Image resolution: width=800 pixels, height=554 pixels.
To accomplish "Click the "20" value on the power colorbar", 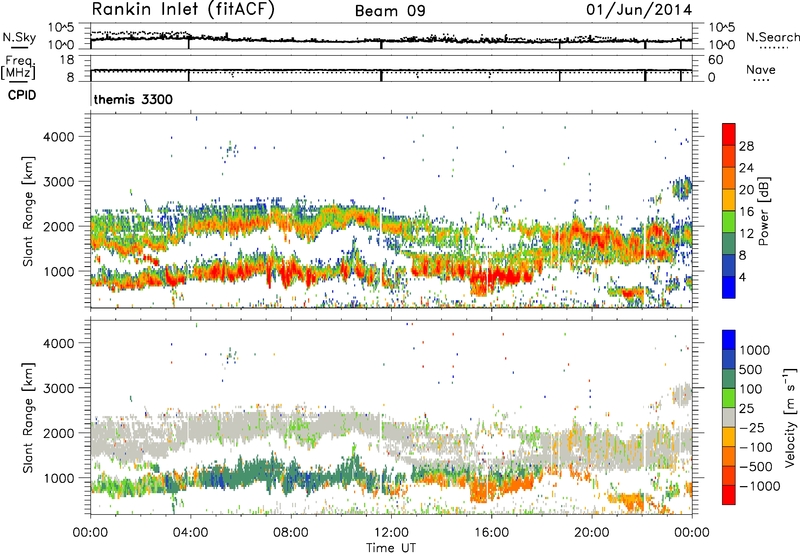I will coord(746,190).
